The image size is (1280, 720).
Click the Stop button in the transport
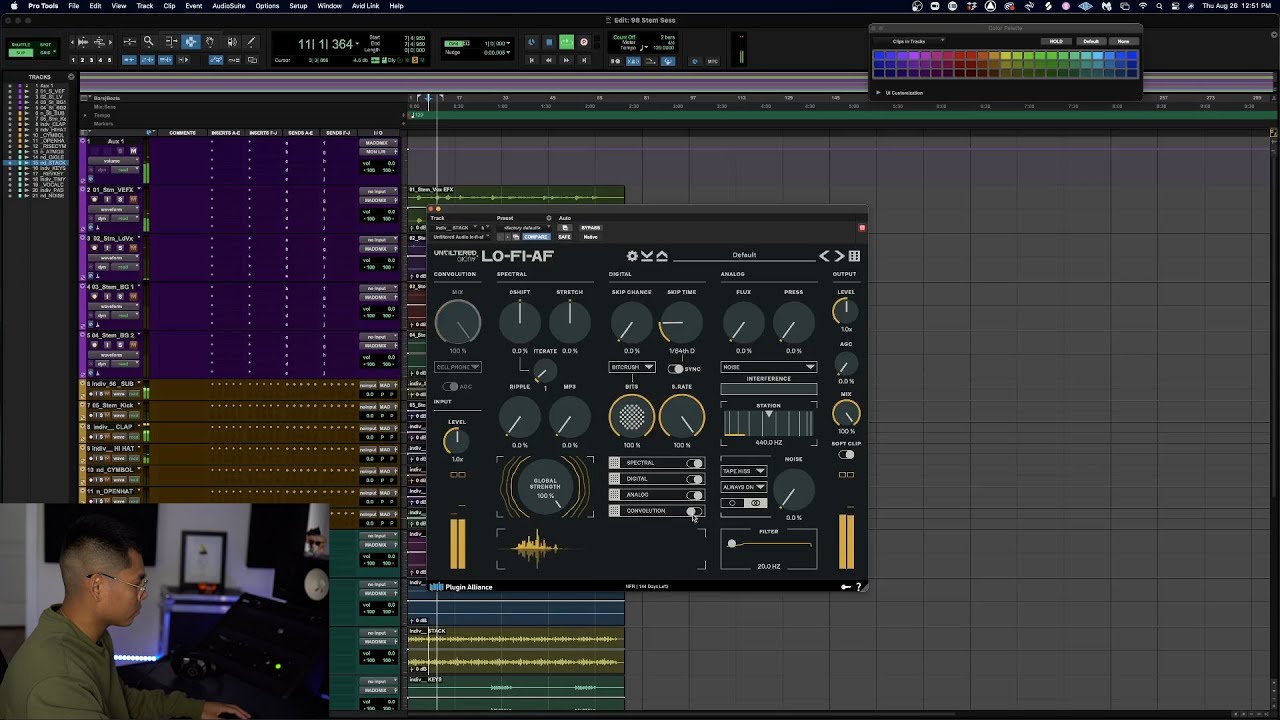point(548,42)
